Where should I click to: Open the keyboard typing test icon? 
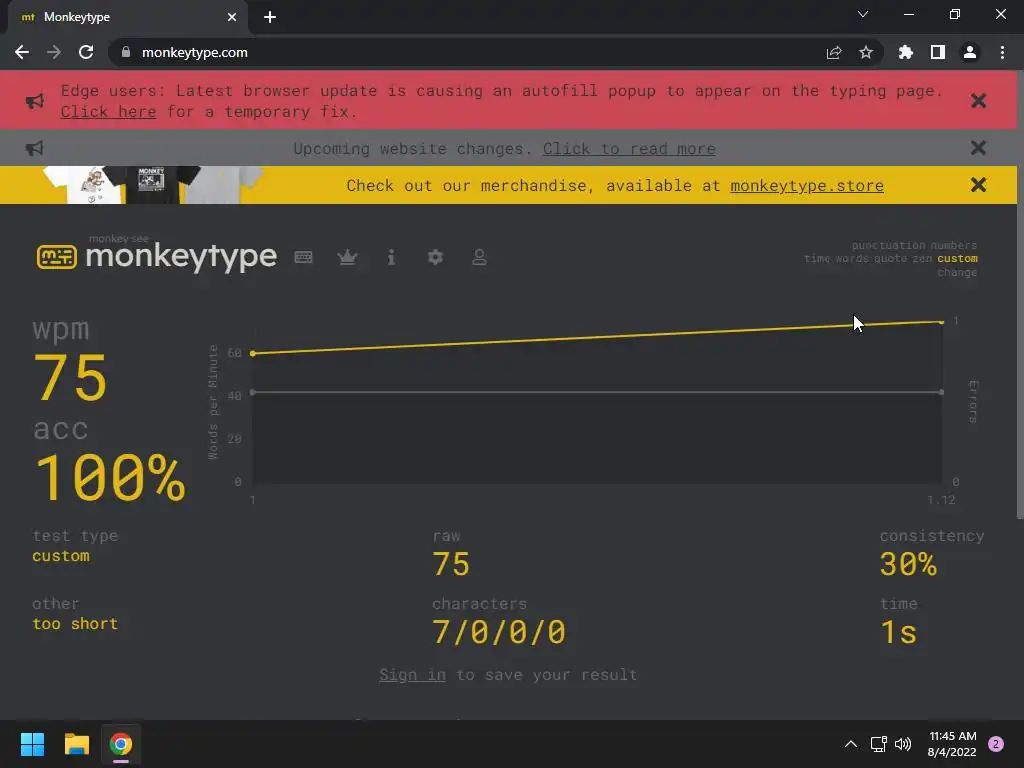(303, 257)
